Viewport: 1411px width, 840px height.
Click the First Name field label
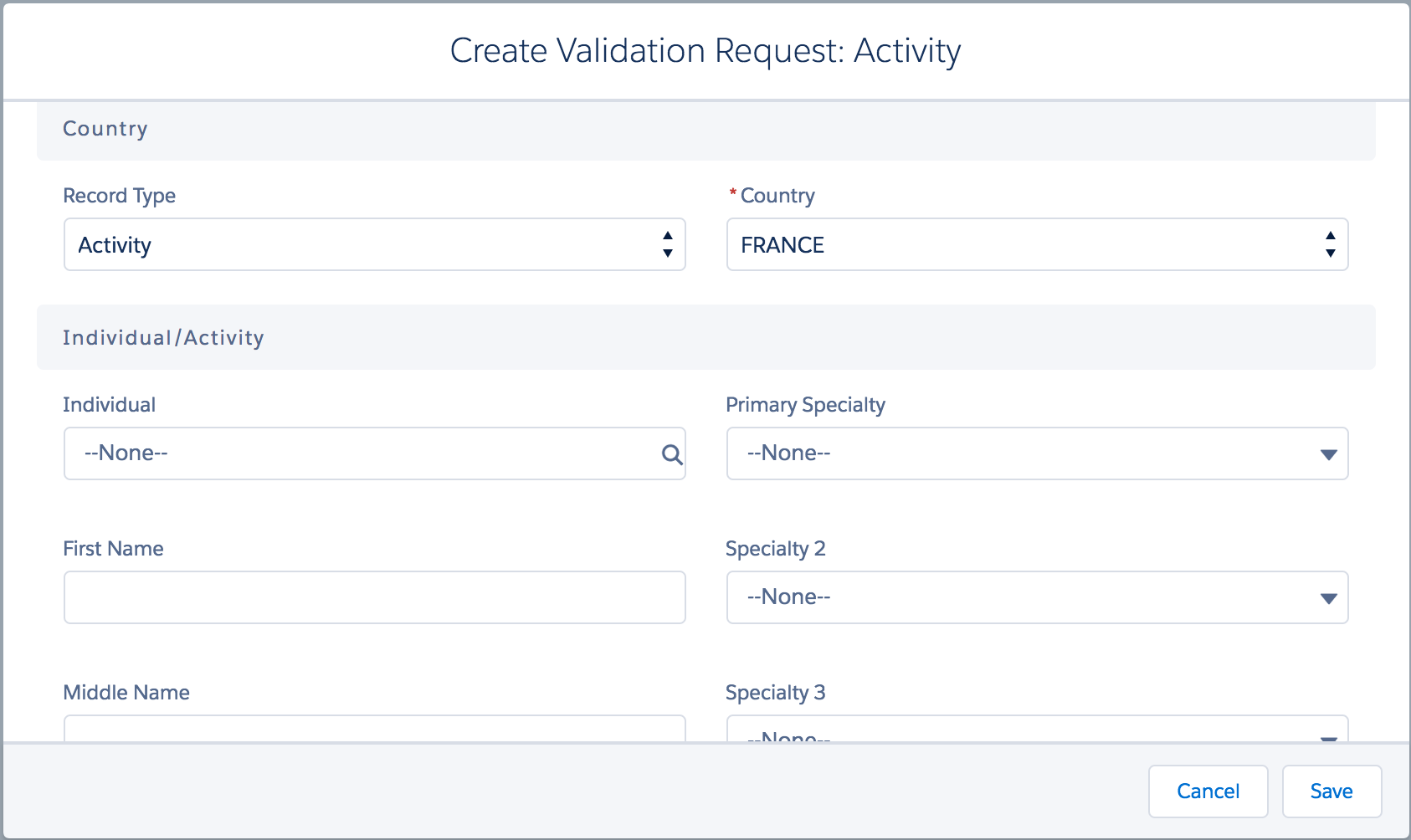113,549
